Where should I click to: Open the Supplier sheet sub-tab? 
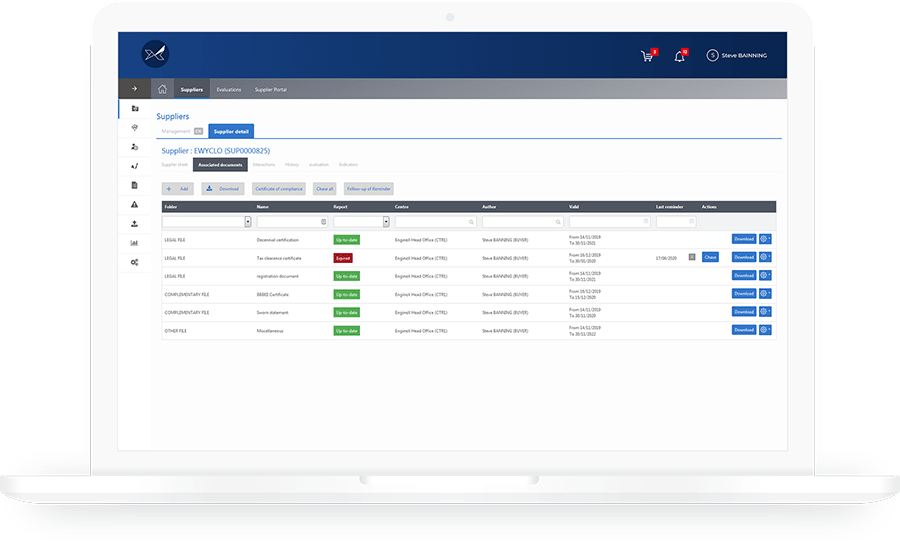point(174,165)
